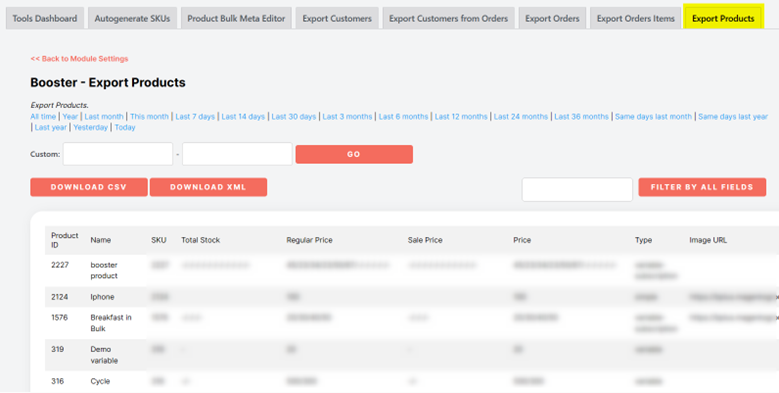Select the Export Customers tab

(337, 18)
